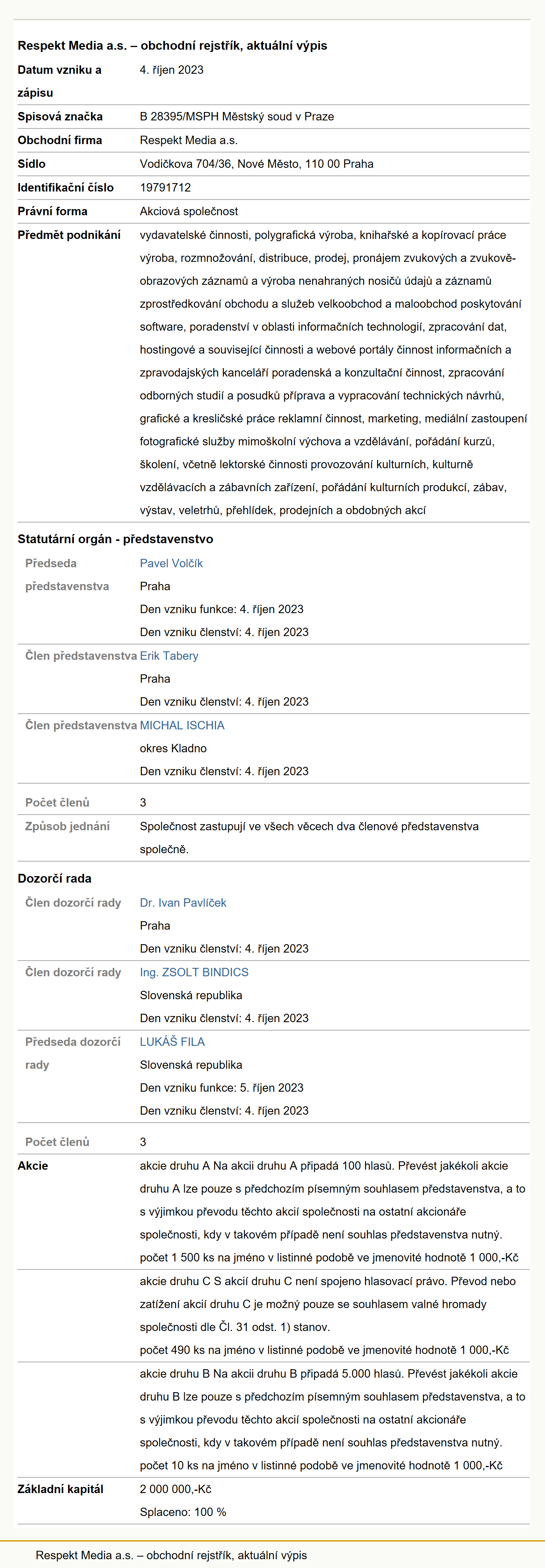This screenshot has height=1568, width=545.
Task: Click the Datum vzniku value 4. říjen 2023
Action: [x=172, y=70]
